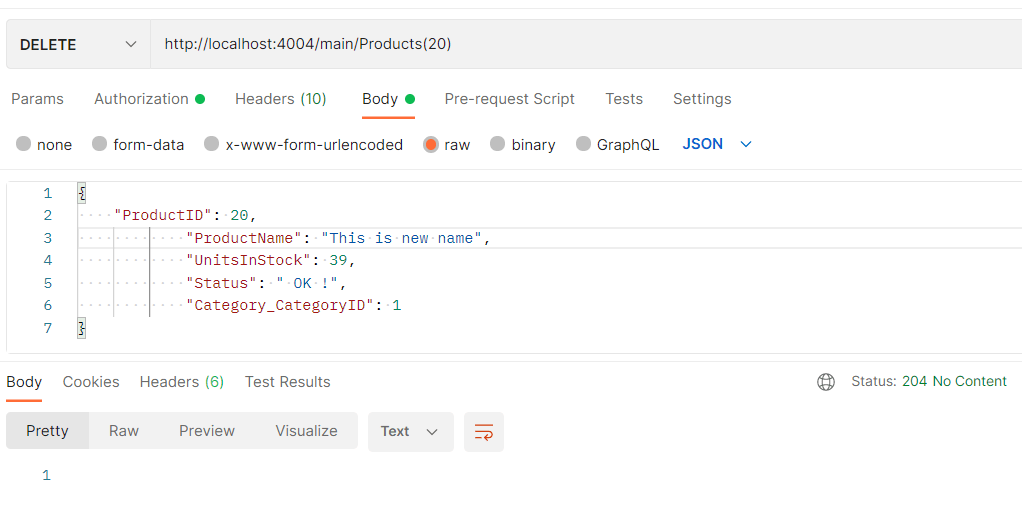Select the form-data radio button
Screen dimensions: 1022x518
pos(100,144)
